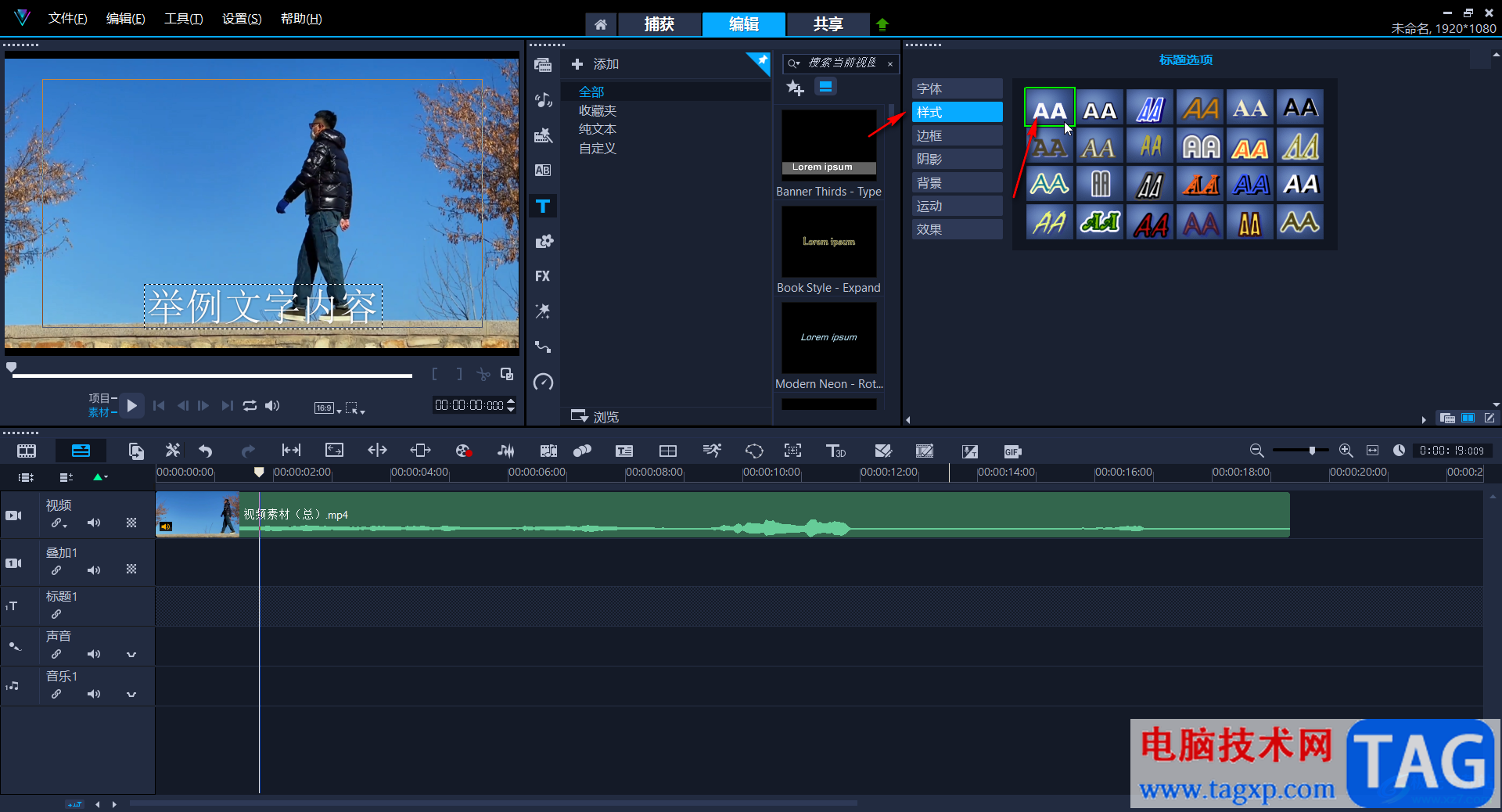Open the 设置(S) menu
Screen dimensions: 1502x812
point(242,19)
